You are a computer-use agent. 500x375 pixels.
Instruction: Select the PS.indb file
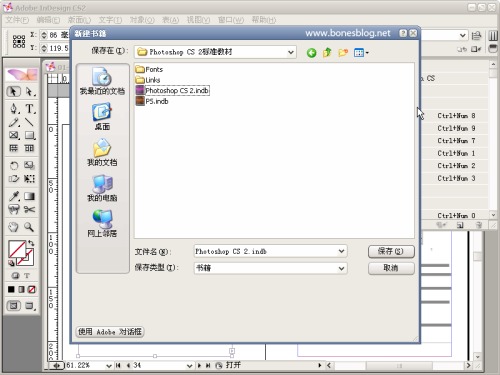(x=152, y=101)
